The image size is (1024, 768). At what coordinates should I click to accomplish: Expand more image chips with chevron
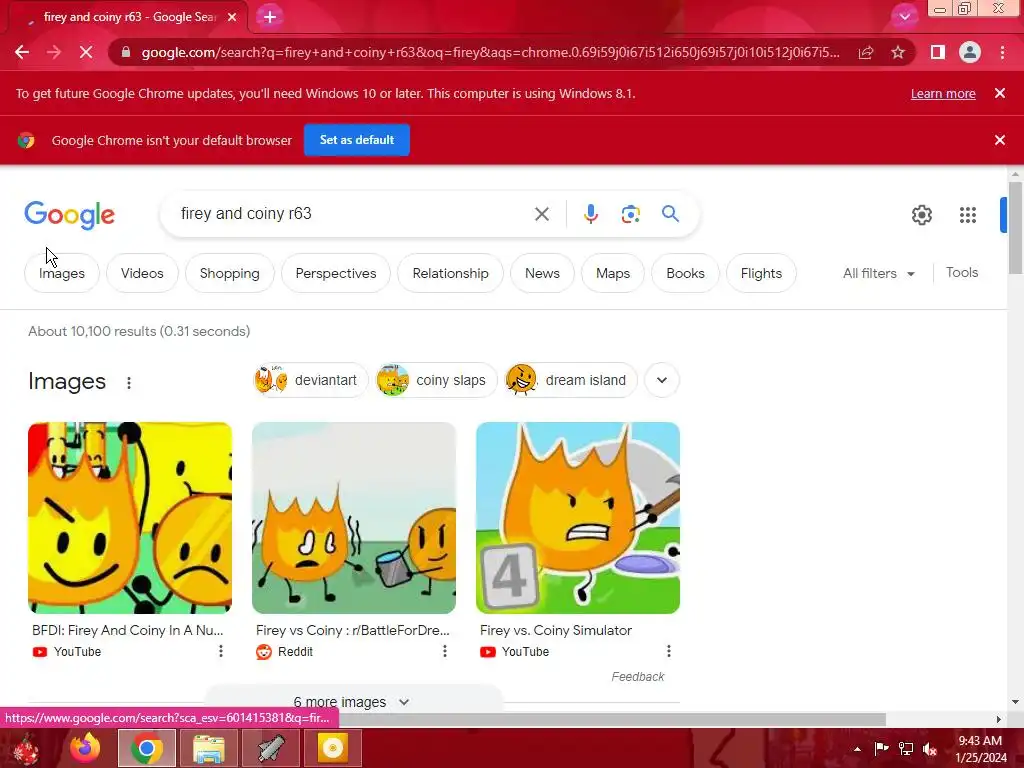[662, 380]
